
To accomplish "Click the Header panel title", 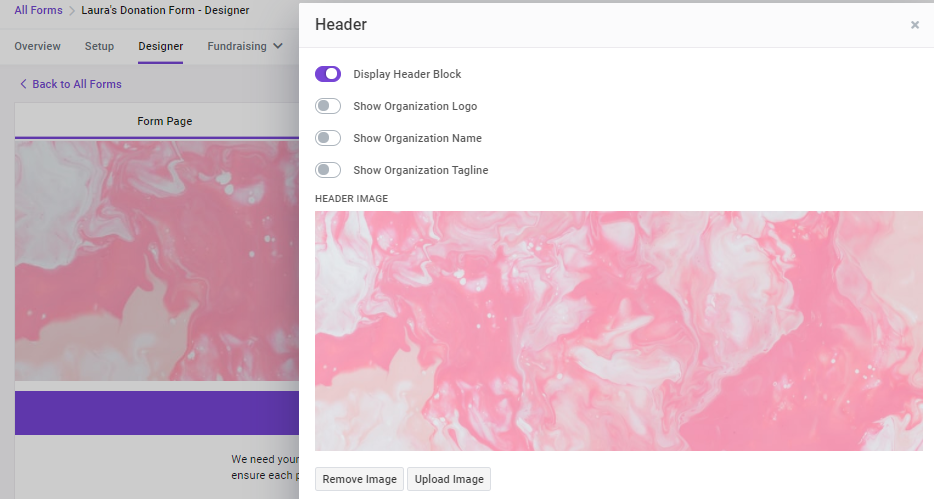I will click(341, 24).
